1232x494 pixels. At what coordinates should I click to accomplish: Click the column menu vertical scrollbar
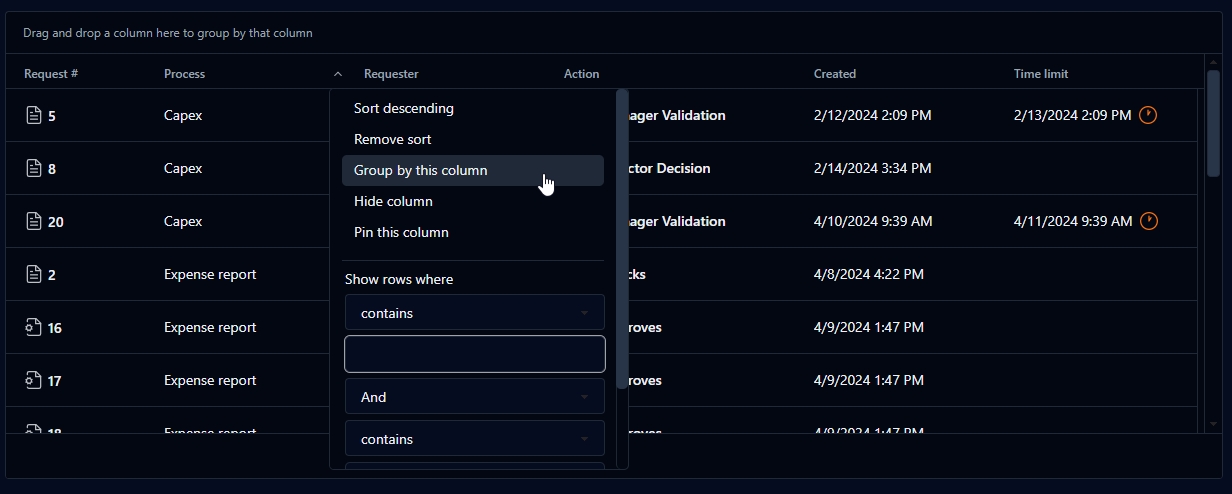pyautogui.click(x=622, y=240)
